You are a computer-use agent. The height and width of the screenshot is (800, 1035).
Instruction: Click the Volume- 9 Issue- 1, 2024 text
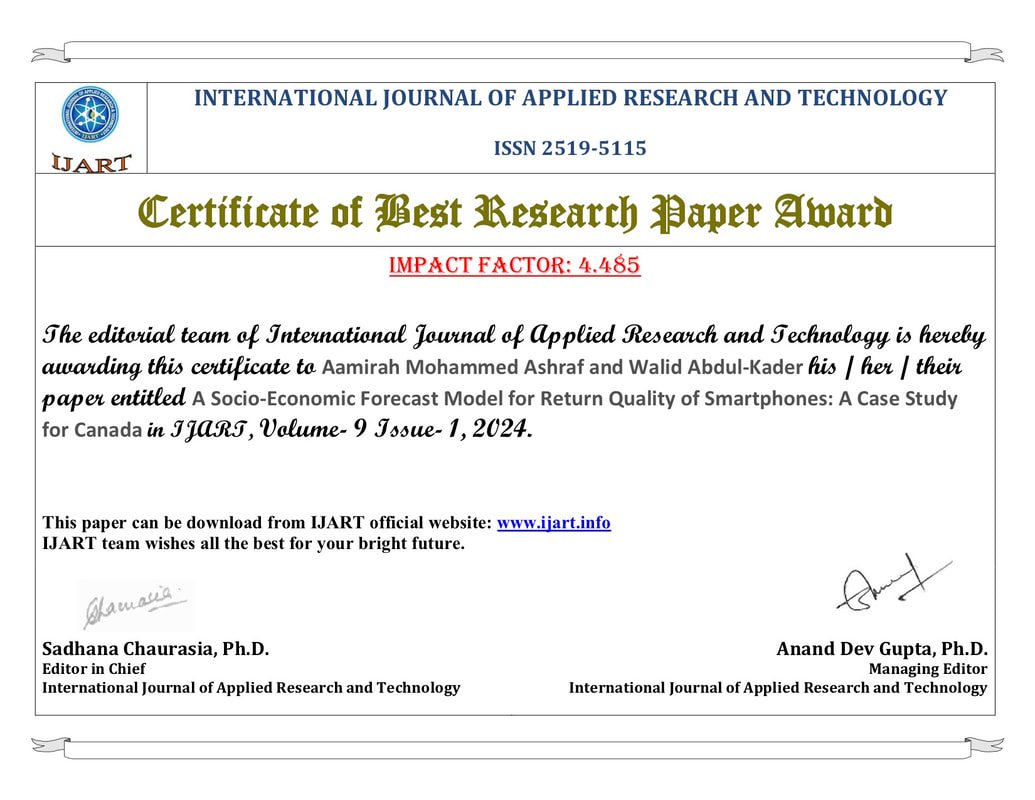(396, 430)
